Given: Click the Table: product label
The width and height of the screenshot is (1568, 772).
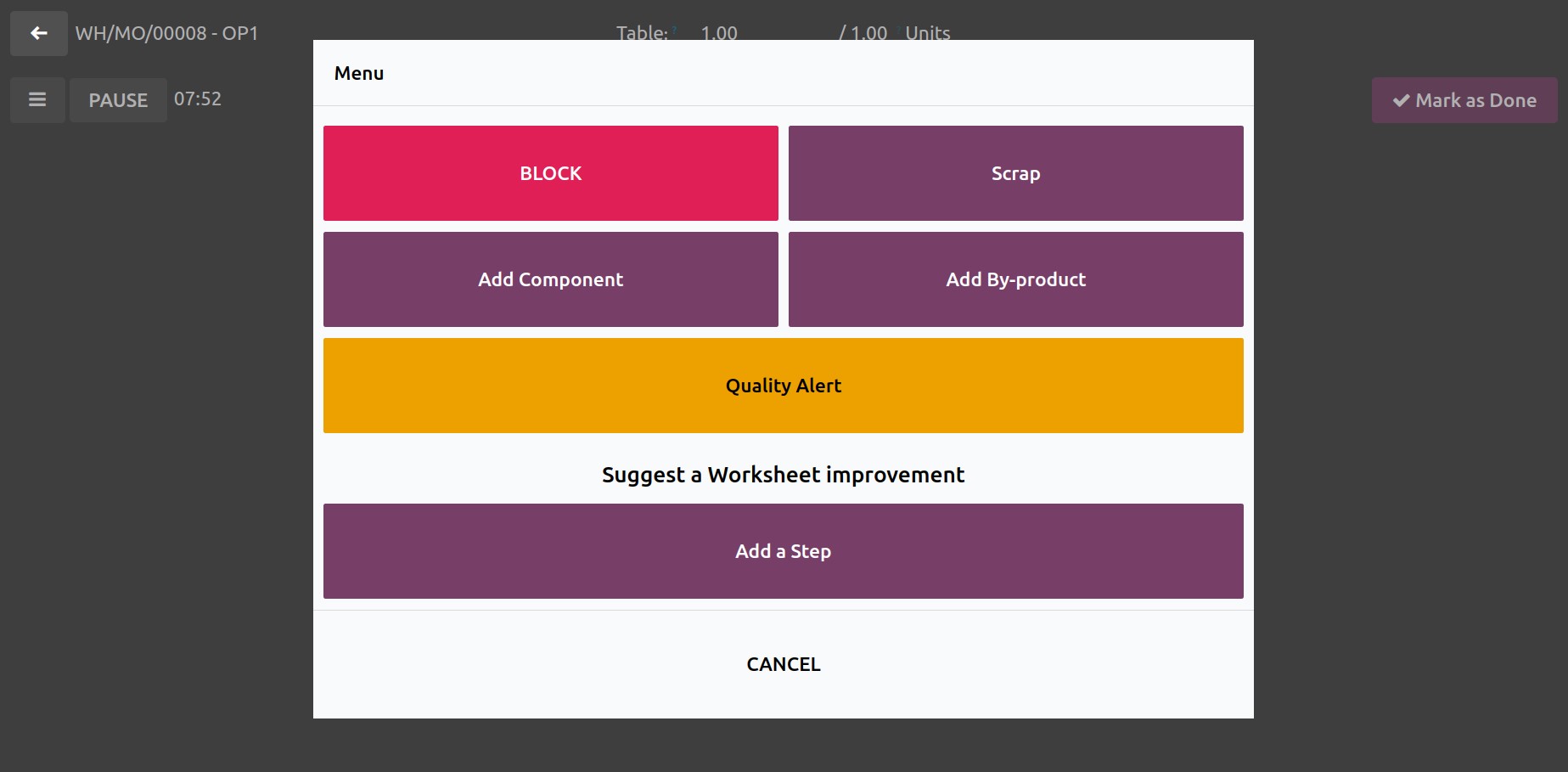Looking at the screenshot, I should [642, 33].
